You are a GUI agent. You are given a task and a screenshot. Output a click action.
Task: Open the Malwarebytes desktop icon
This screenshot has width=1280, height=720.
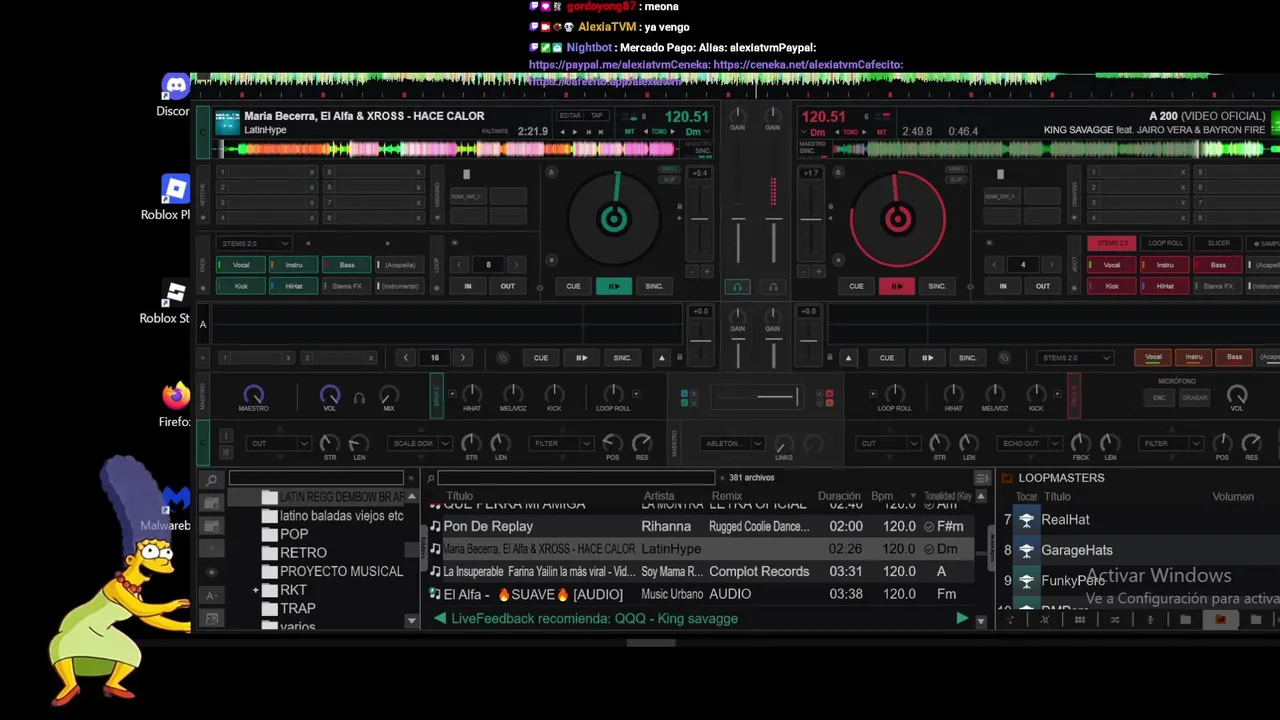[172, 508]
